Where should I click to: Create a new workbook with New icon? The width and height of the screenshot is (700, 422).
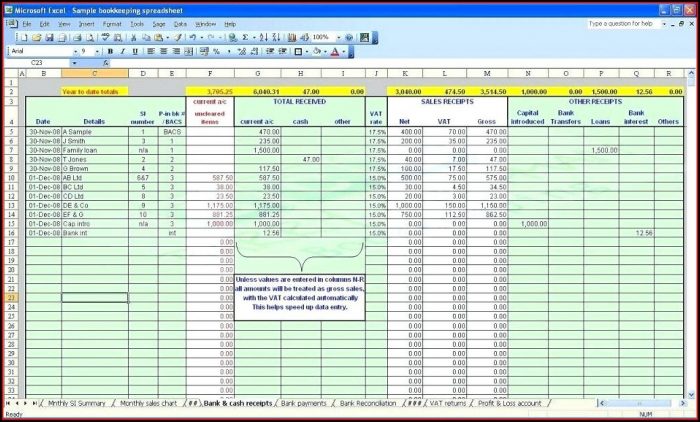tap(24, 38)
